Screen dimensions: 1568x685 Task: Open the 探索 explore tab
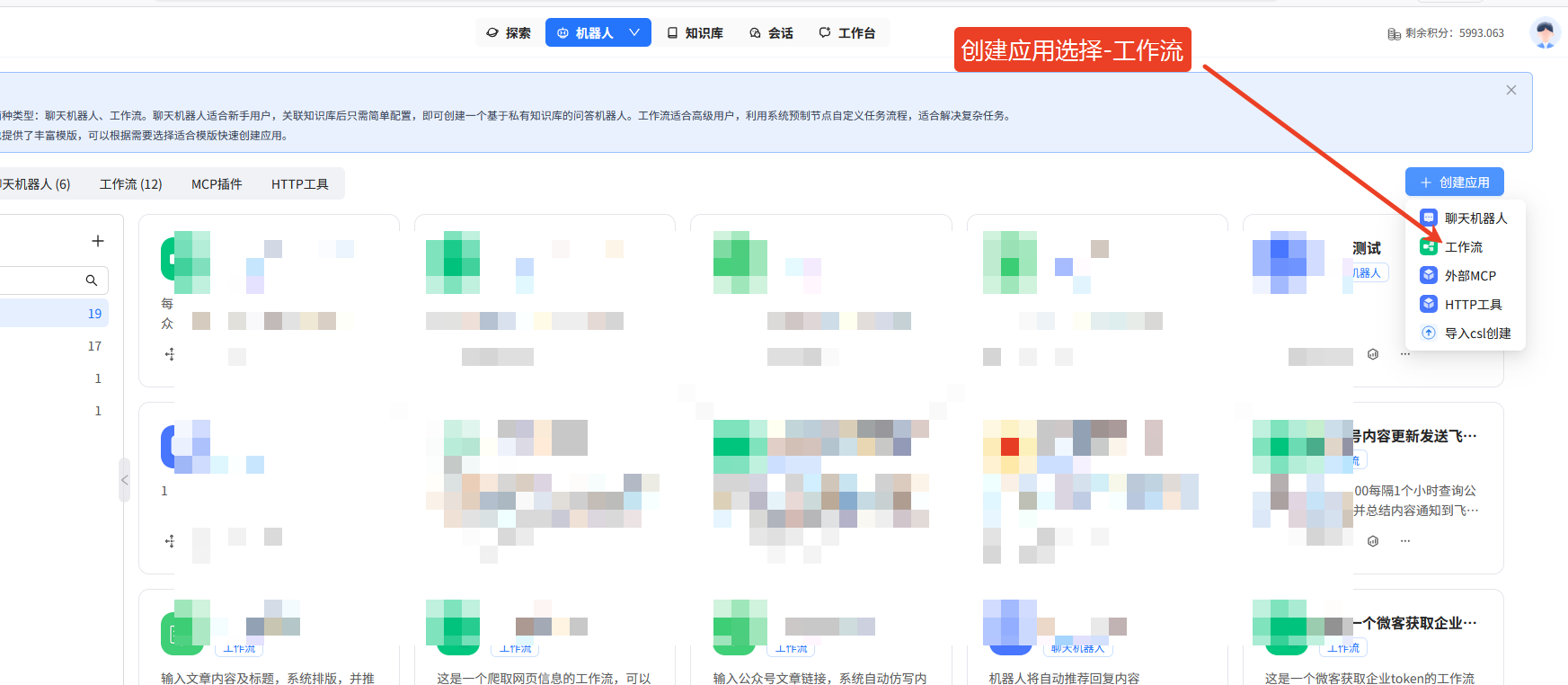[x=509, y=33]
